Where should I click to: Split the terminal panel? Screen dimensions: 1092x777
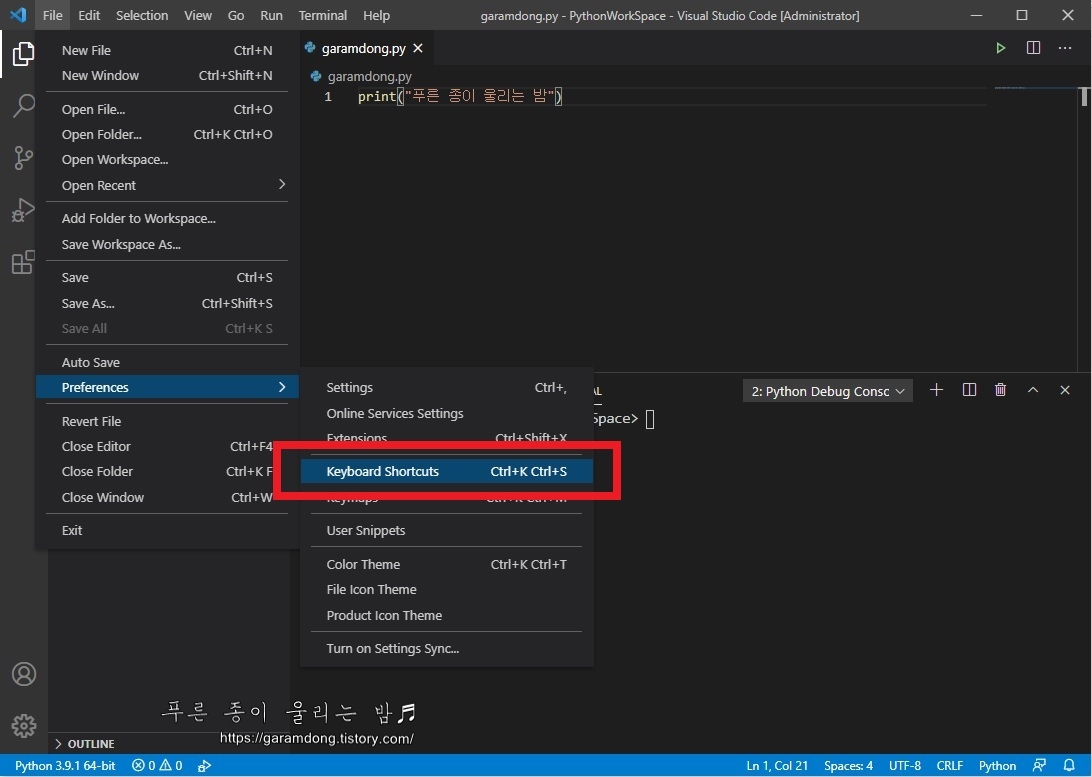point(969,390)
